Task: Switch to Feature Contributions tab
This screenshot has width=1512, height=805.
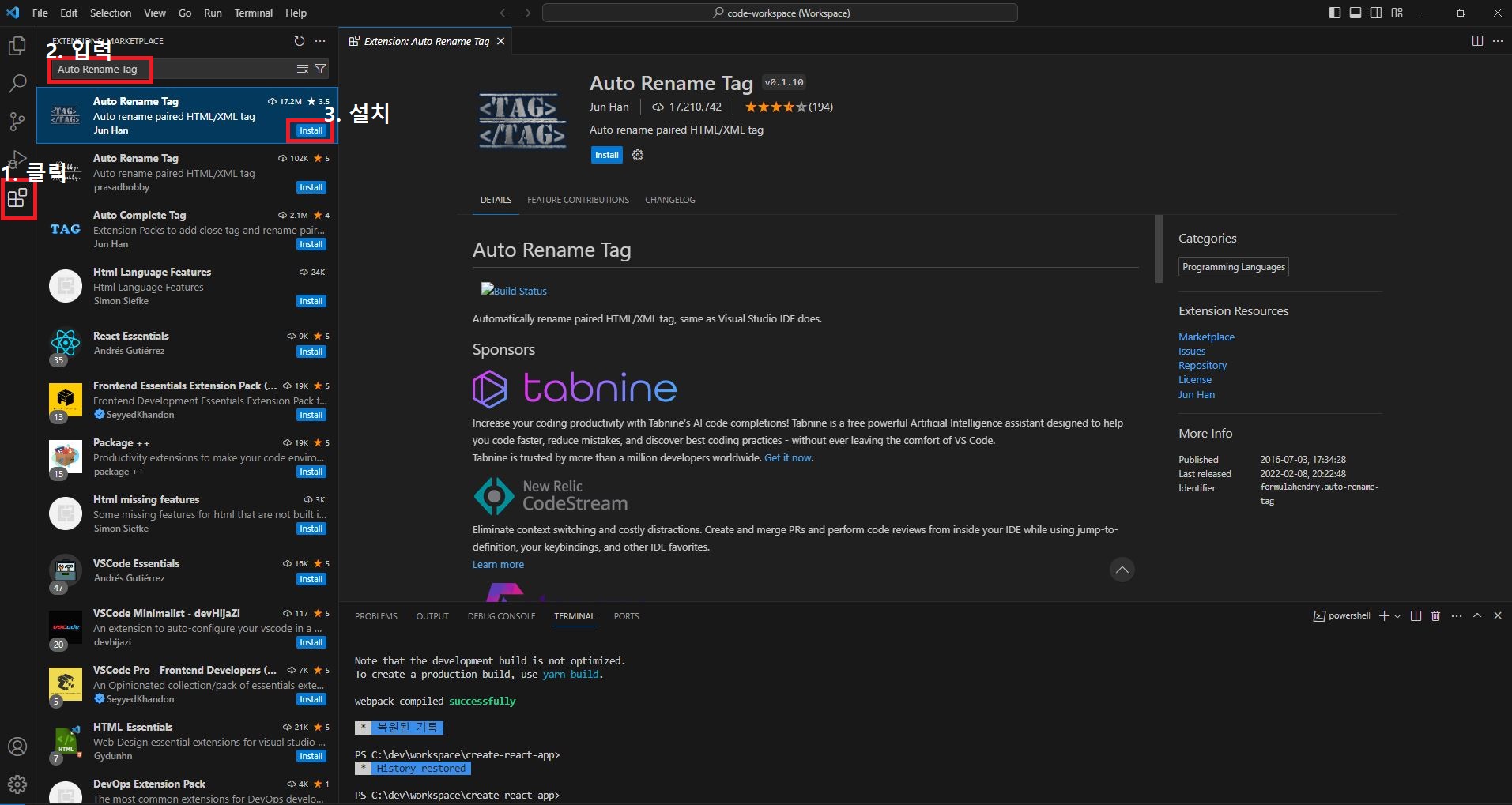Action: pos(579,200)
